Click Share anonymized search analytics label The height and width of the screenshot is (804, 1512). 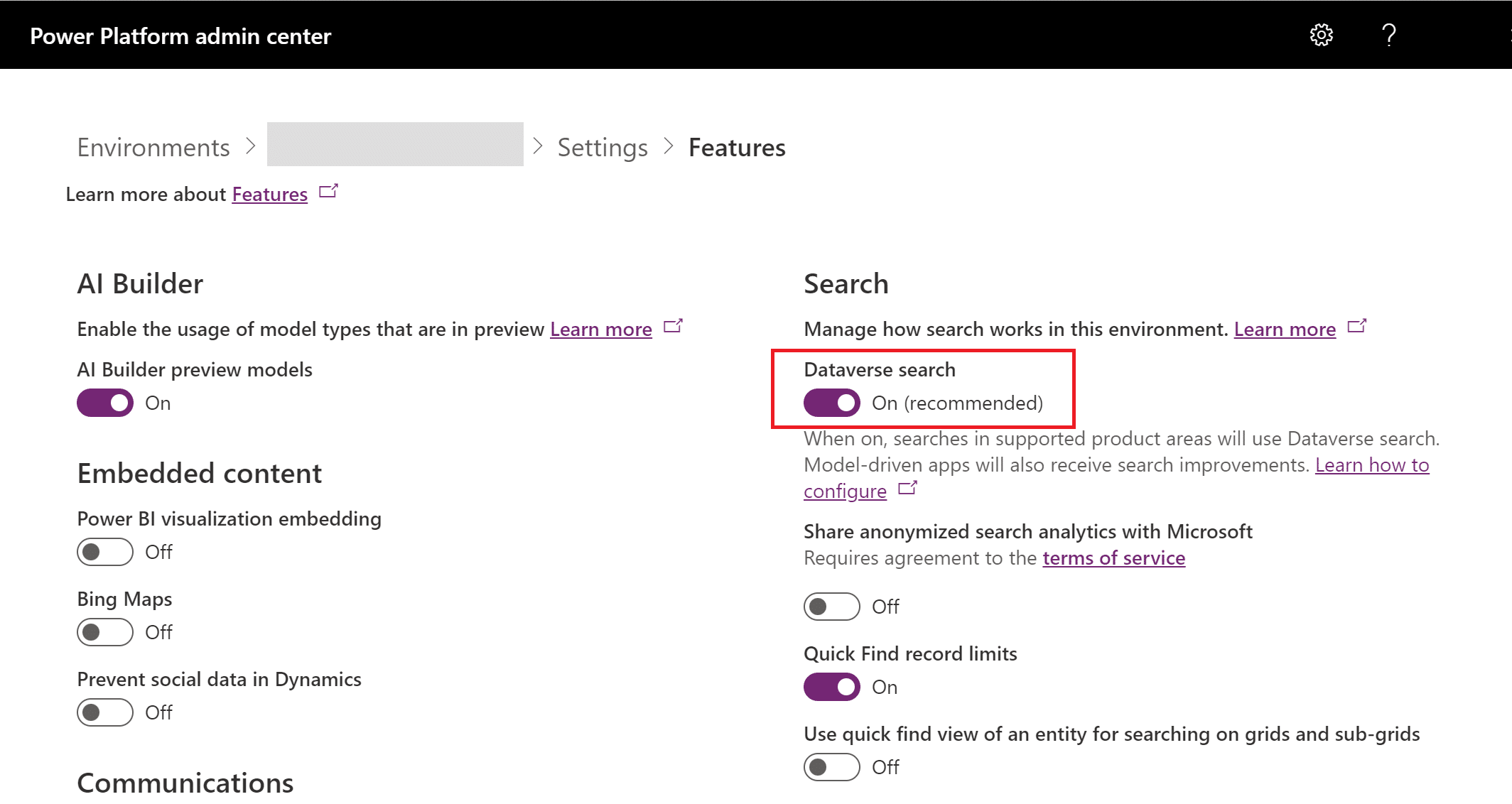[1028, 531]
